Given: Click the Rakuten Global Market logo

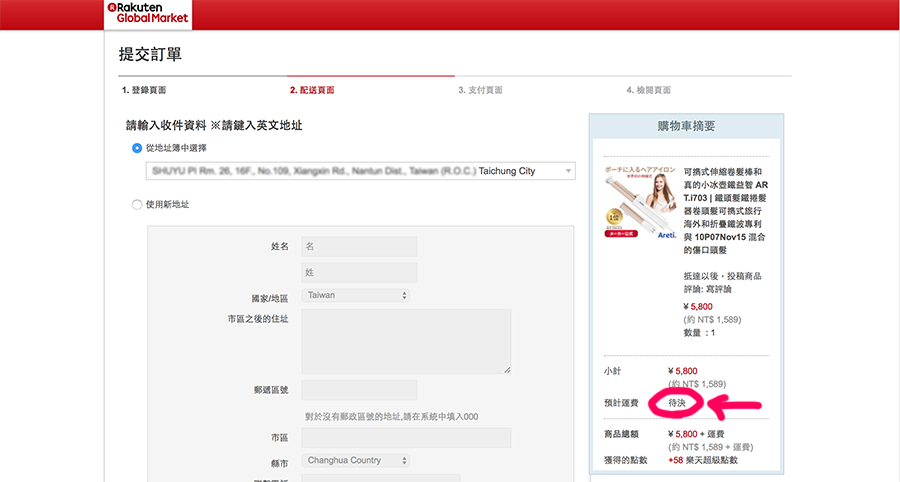Looking at the screenshot, I should tap(147, 13).
